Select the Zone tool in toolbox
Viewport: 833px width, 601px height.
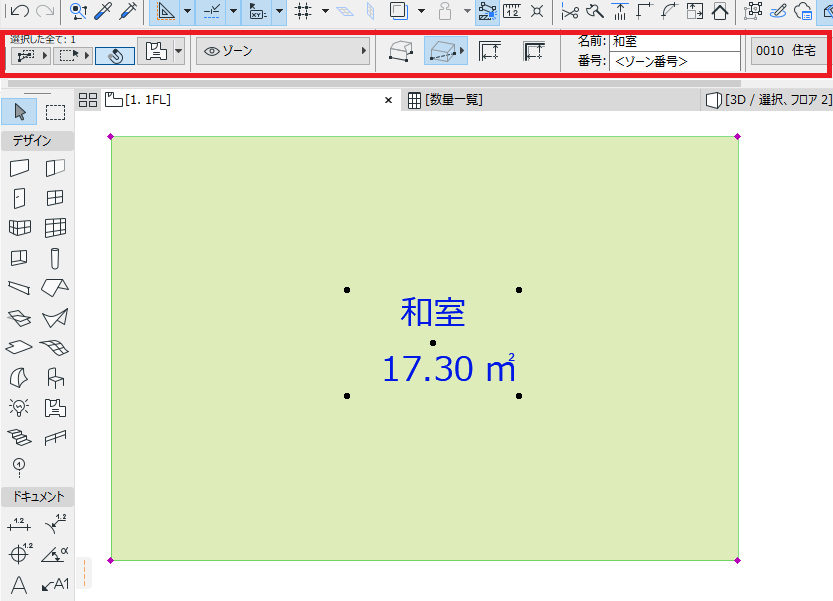[x=55, y=408]
